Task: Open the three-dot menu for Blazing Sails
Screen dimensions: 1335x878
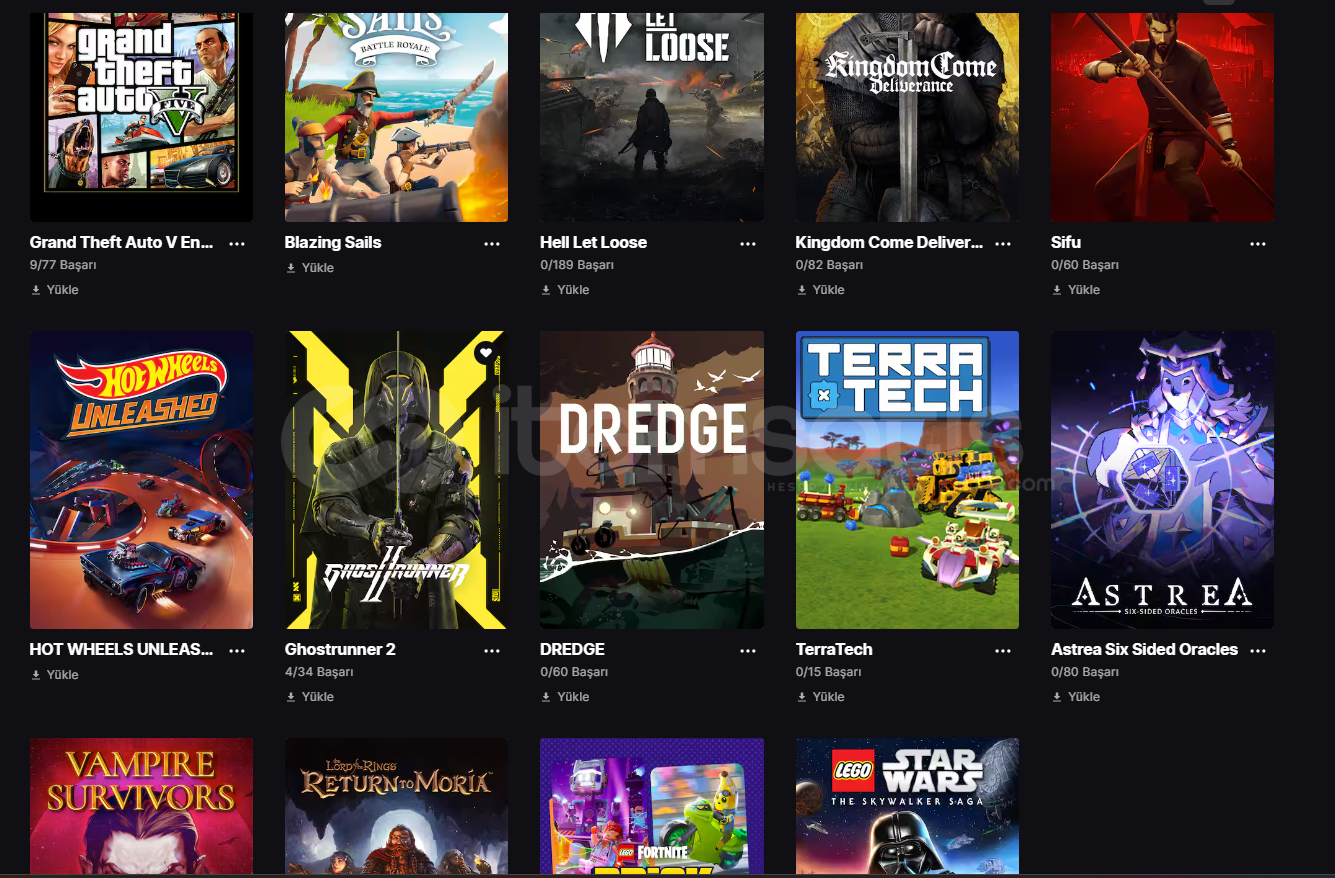Action: 492,243
